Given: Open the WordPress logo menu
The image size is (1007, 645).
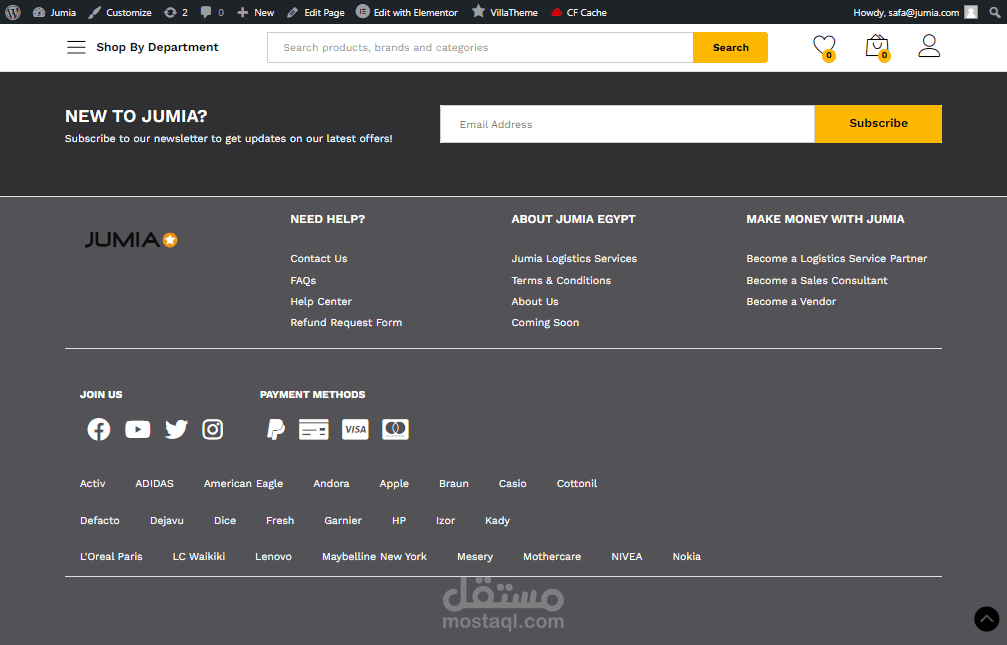Looking at the screenshot, I should click(13, 12).
